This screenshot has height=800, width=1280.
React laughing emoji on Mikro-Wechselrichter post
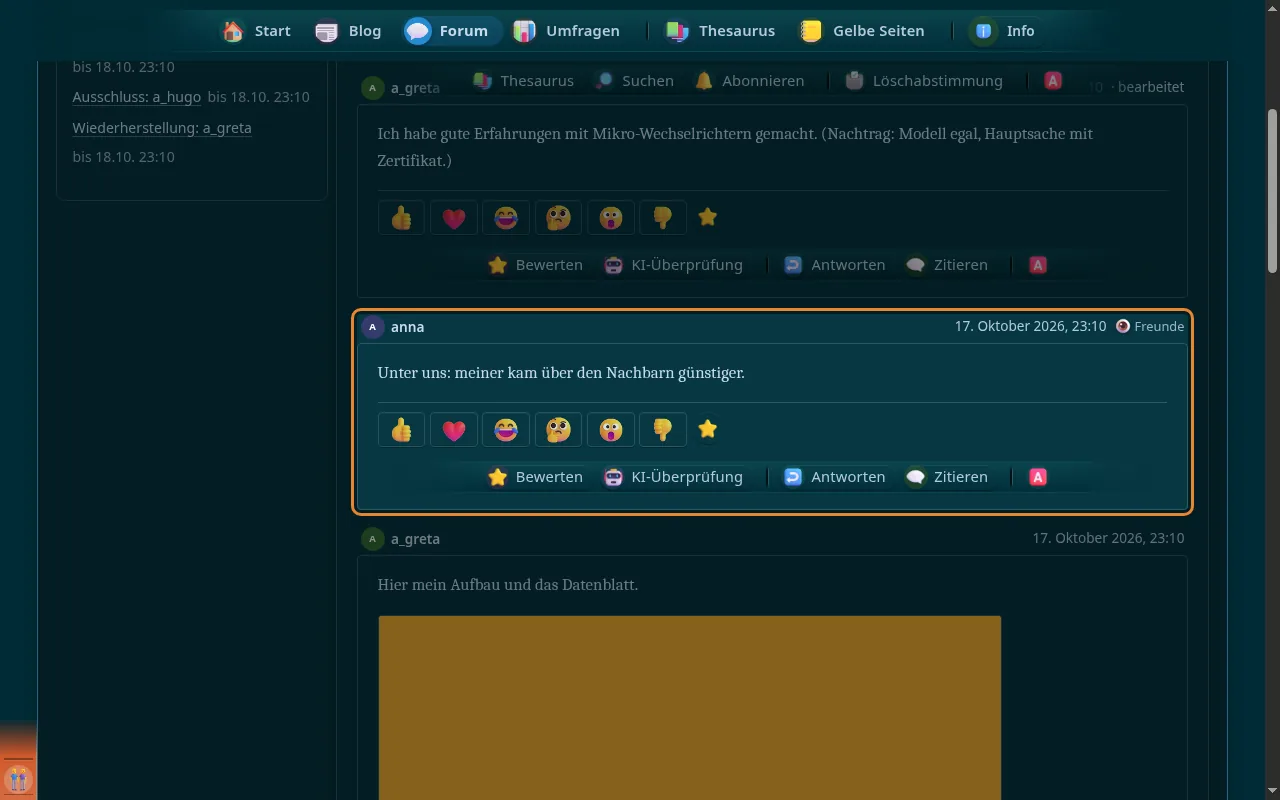(x=506, y=217)
